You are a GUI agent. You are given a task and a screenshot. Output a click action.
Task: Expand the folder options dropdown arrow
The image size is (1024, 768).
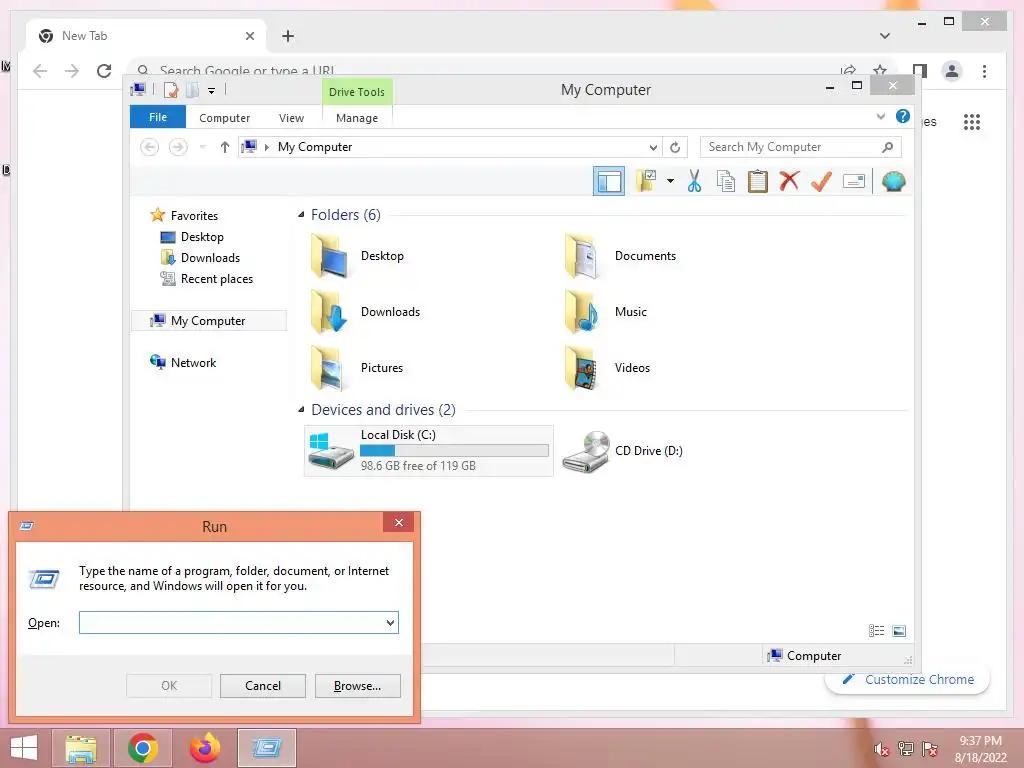coord(670,181)
